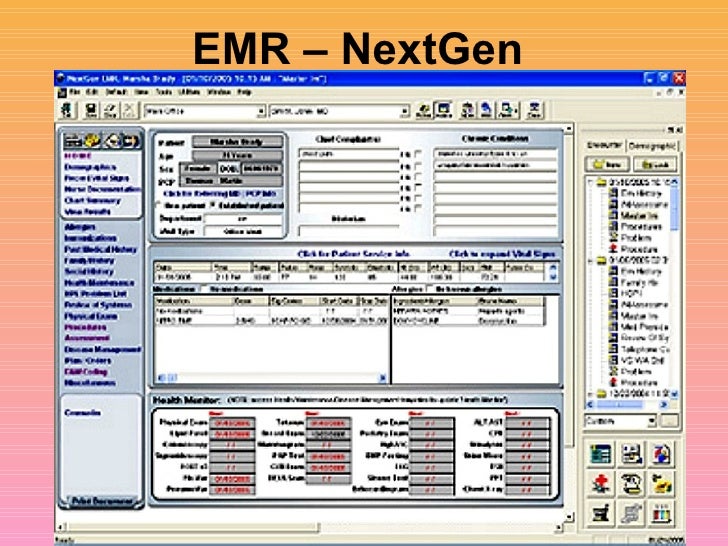The width and height of the screenshot is (728, 546).
Task: Click the first icon atop the left navigation panel
Action: point(73,141)
